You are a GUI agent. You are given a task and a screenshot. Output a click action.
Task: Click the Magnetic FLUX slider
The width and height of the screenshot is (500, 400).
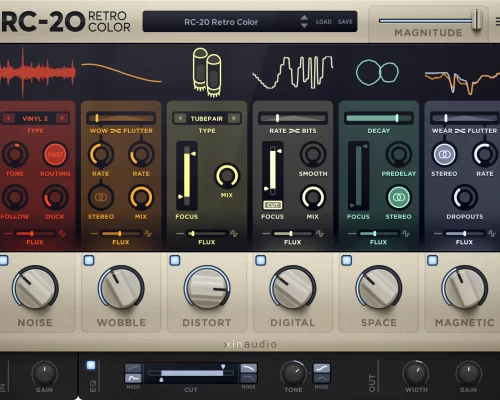(465, 233)
